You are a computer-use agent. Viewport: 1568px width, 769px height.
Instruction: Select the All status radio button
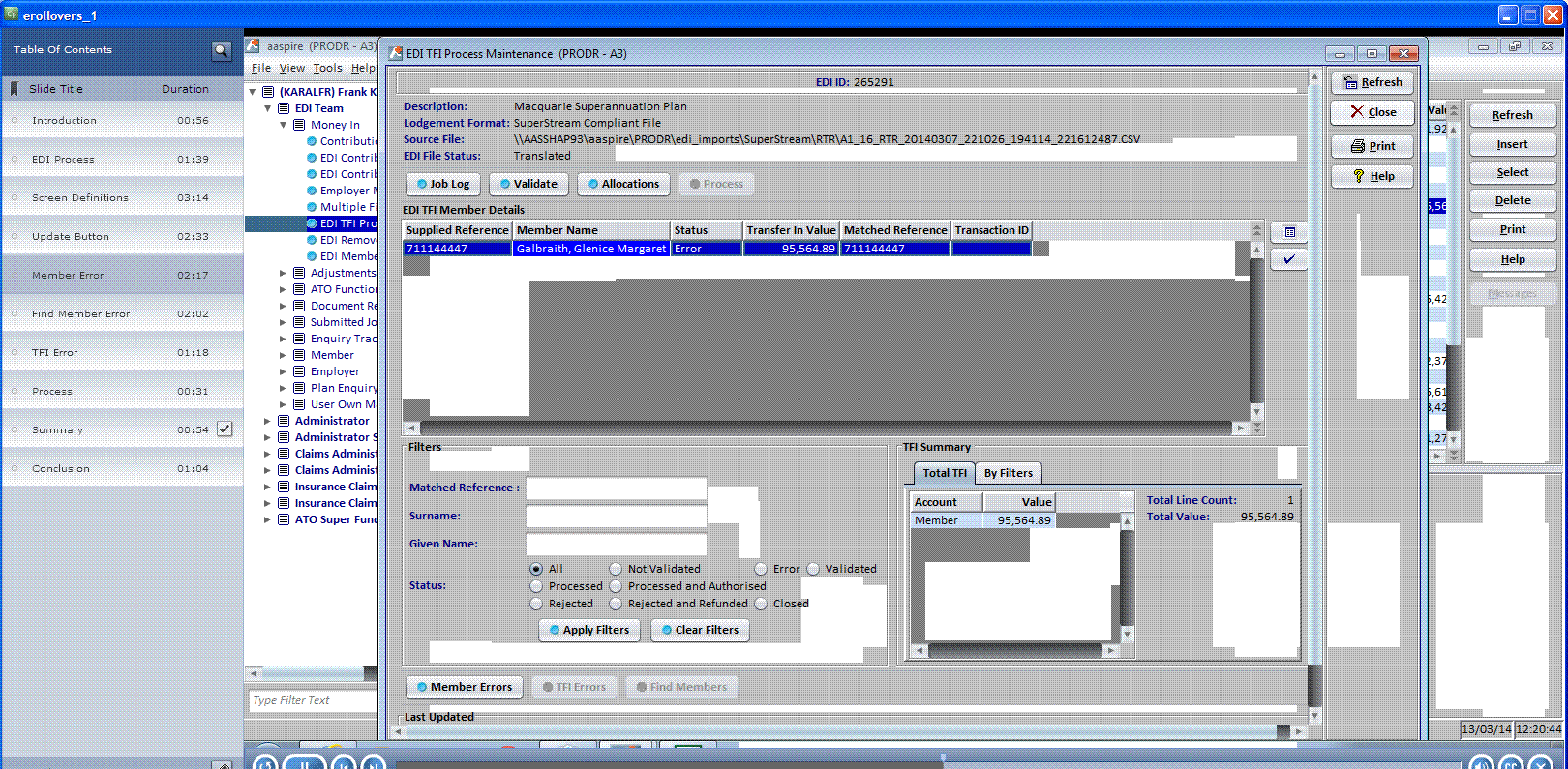click(x=536, y=569)
